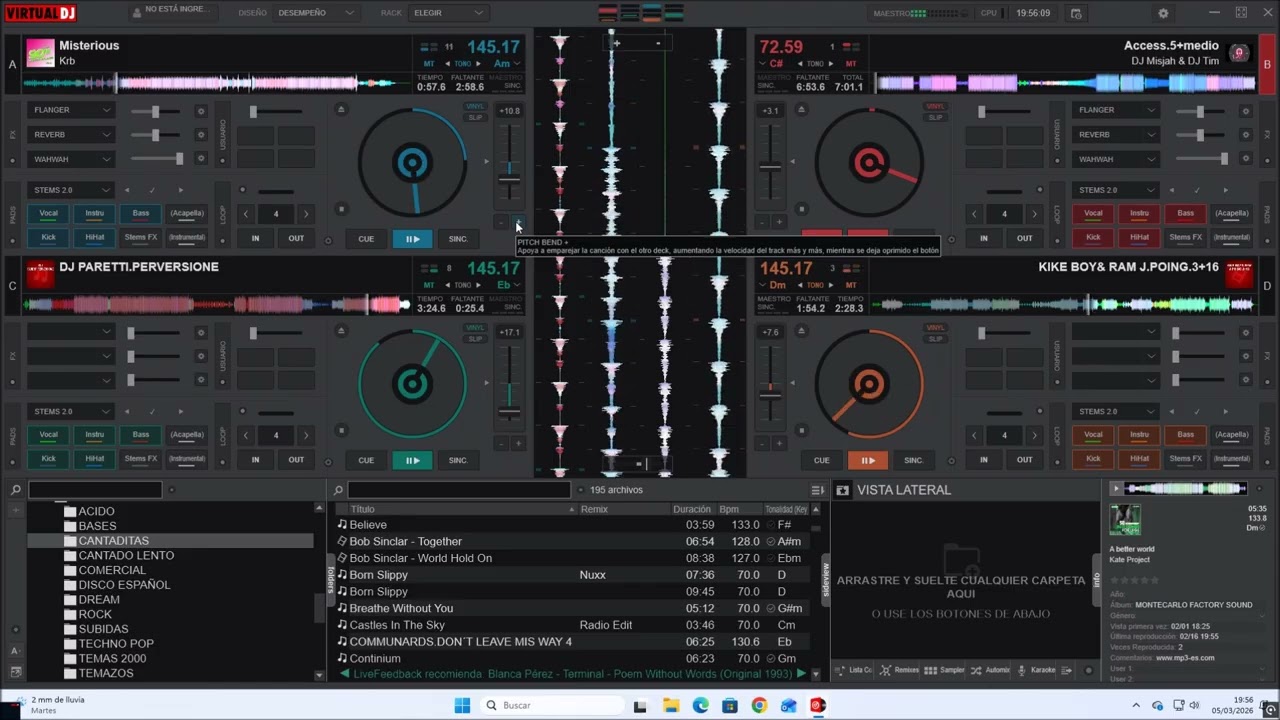Click the info vertical tab
The image size is (1280, 720).
pos(1097,579)
